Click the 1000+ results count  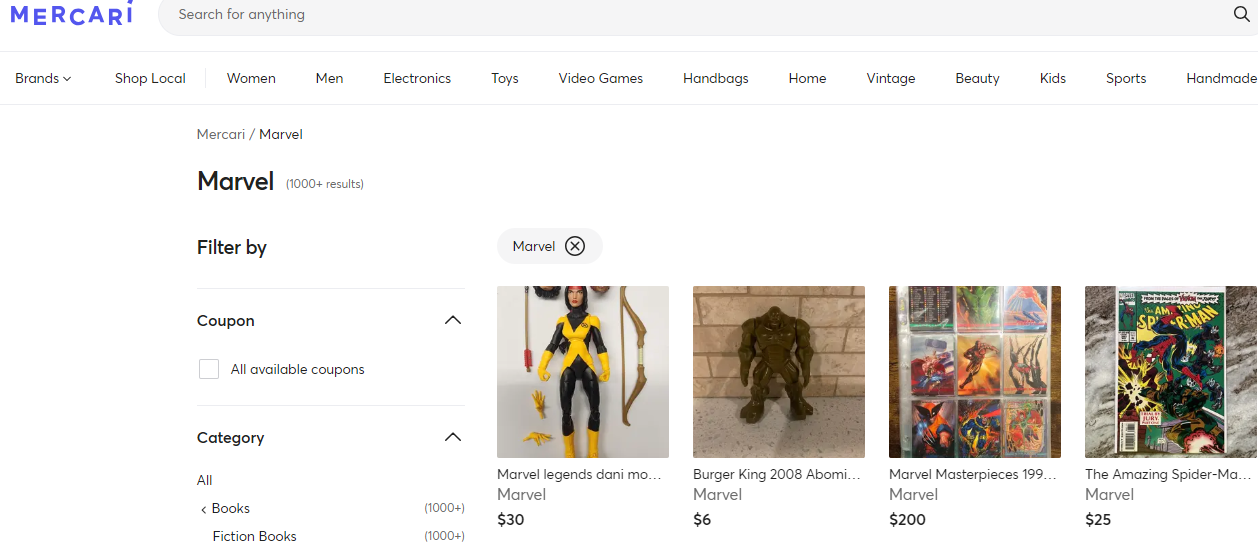(x=325, y=184)
